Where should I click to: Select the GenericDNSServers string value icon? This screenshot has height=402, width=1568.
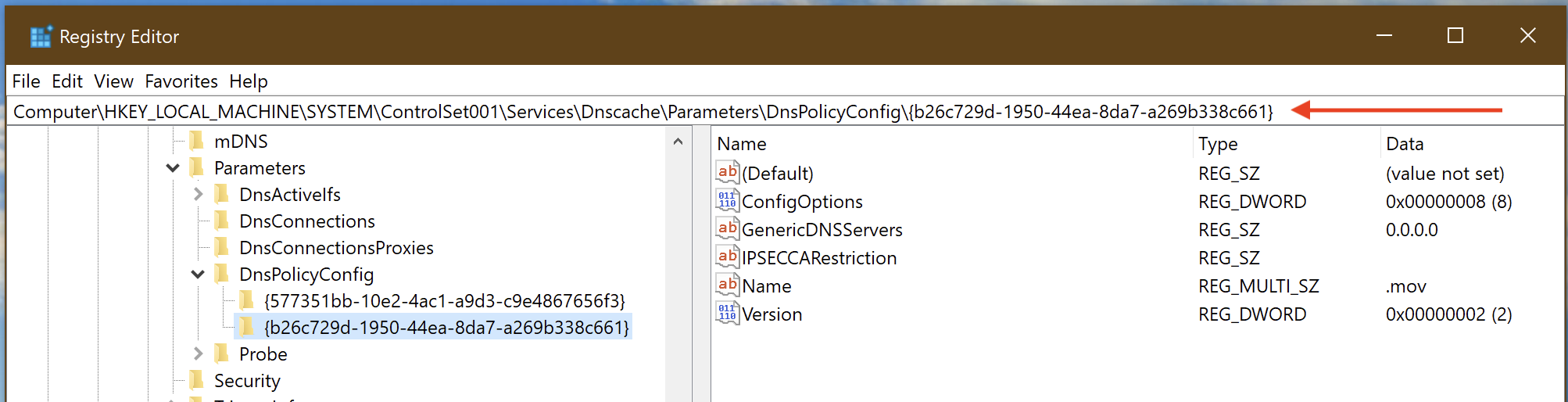pos(727,228)
